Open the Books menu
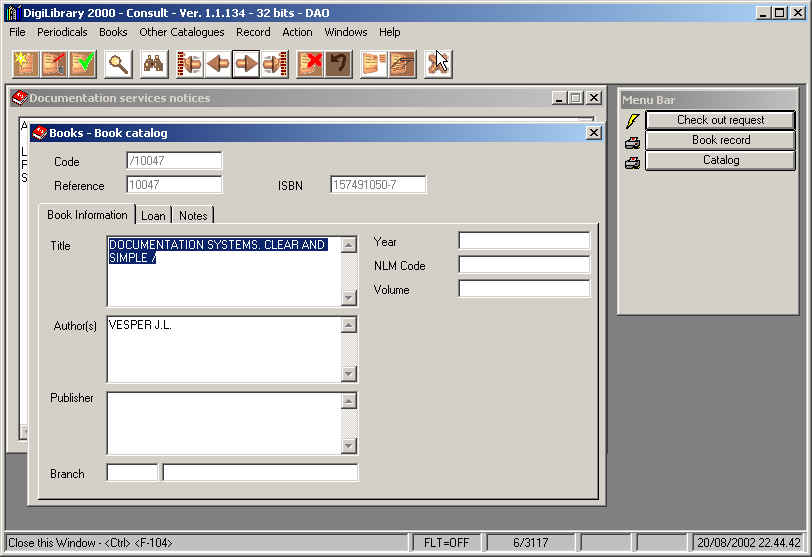This screenshot has width=812, height=557. pyautogui.click(x=113, y=32)
